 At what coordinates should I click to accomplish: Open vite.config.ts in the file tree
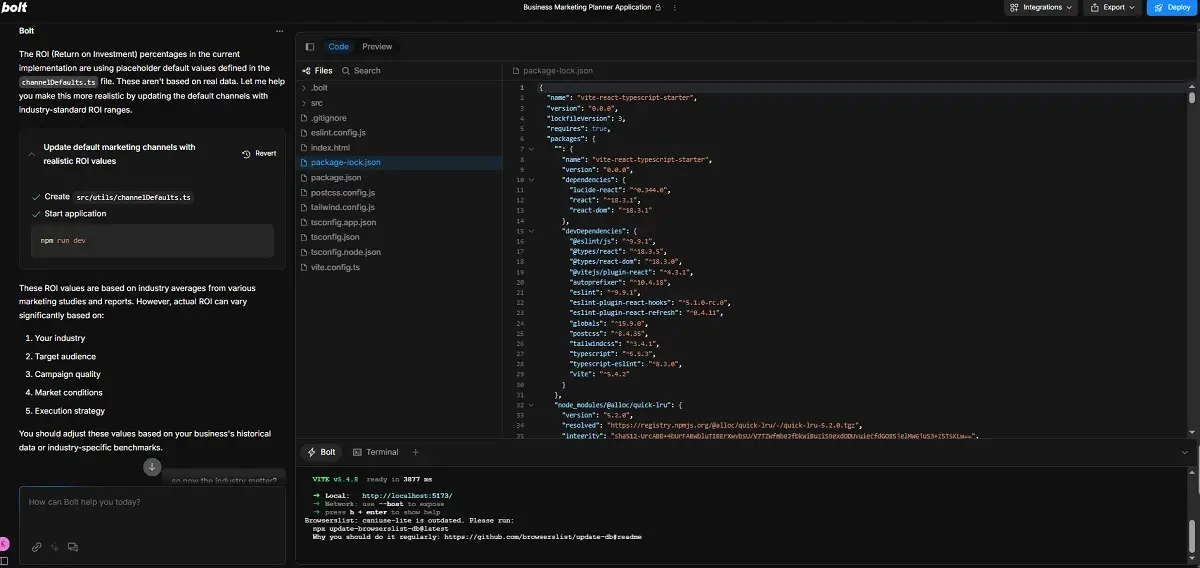click(x=400, y=267)
